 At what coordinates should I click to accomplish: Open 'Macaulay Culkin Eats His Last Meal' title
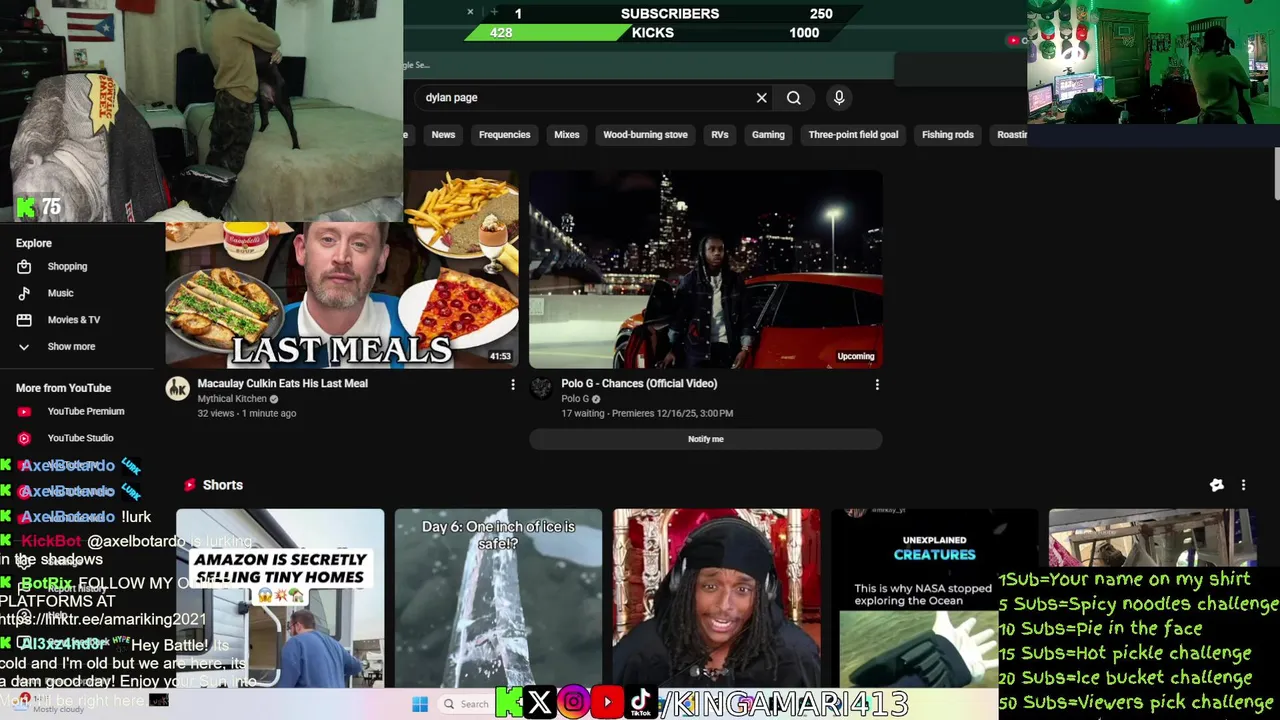[282, 384]
